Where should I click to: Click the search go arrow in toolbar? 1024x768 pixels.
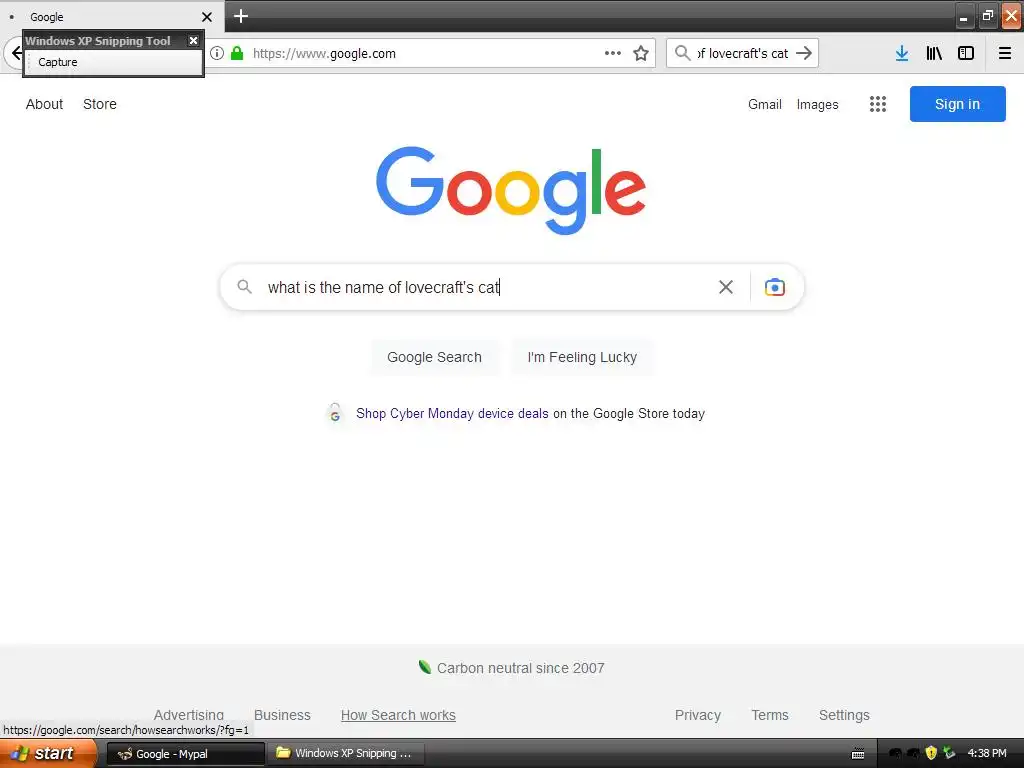pos(804,53)
